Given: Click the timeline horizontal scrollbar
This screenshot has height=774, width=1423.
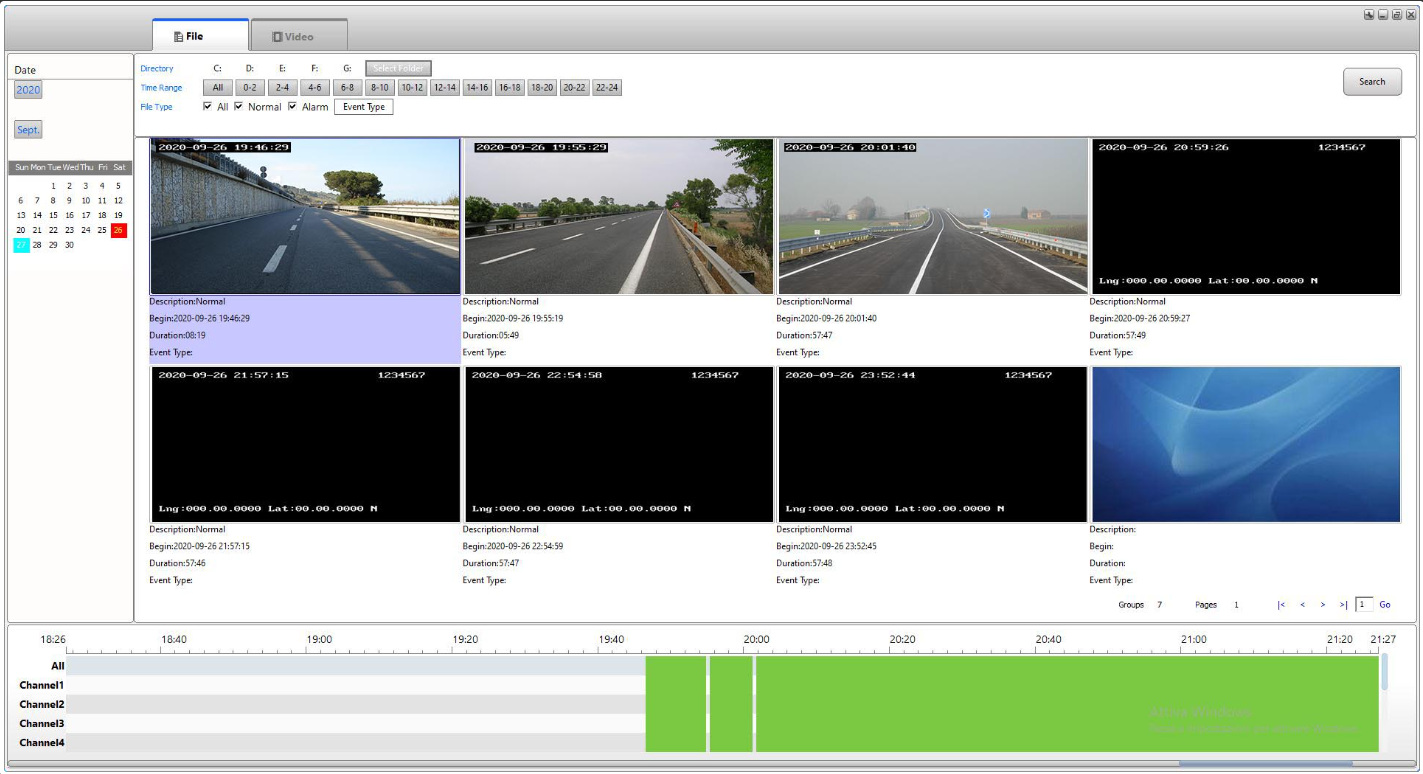Looking at the screenshot, I should coord(1265,764).
